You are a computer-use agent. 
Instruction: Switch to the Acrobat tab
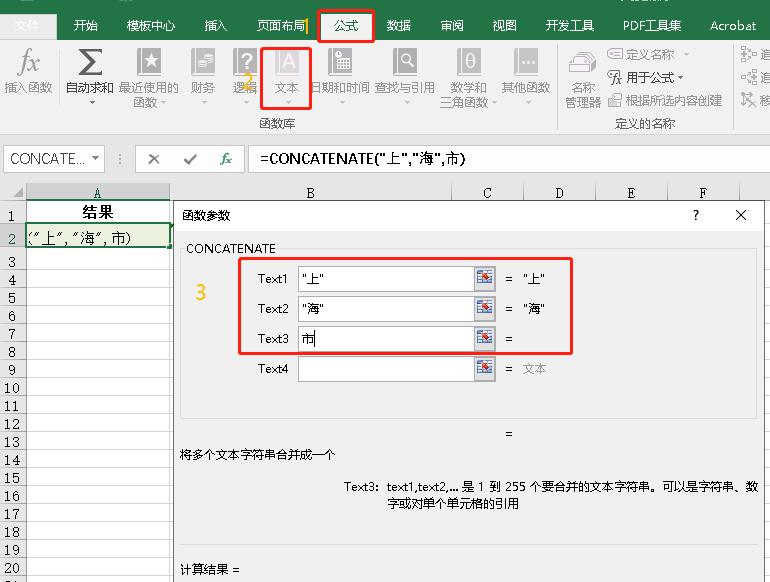click(x=733, y=26)
